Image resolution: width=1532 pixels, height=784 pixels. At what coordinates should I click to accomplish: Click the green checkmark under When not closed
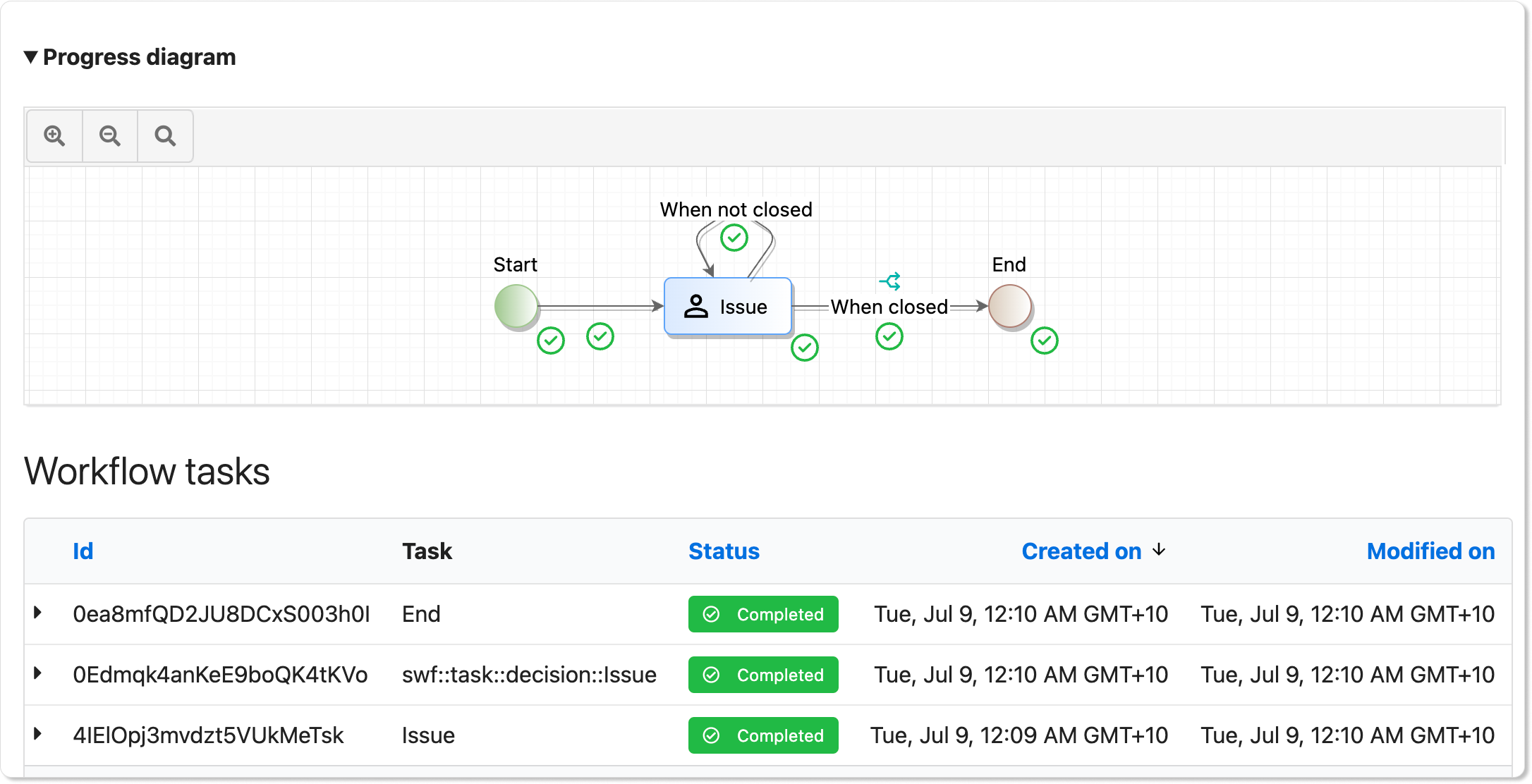click(x=734, y=238)
